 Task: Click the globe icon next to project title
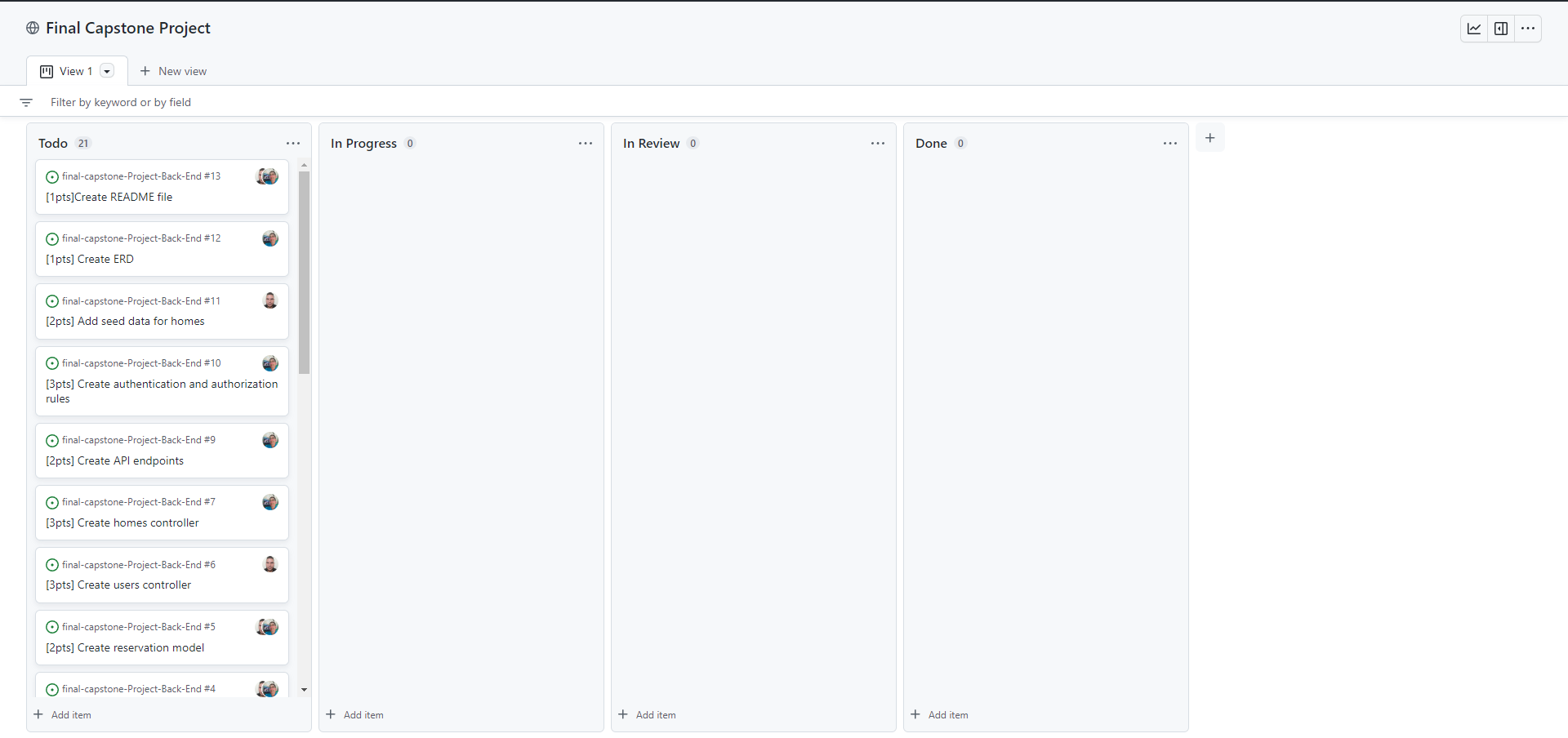[x=32, y=27]
